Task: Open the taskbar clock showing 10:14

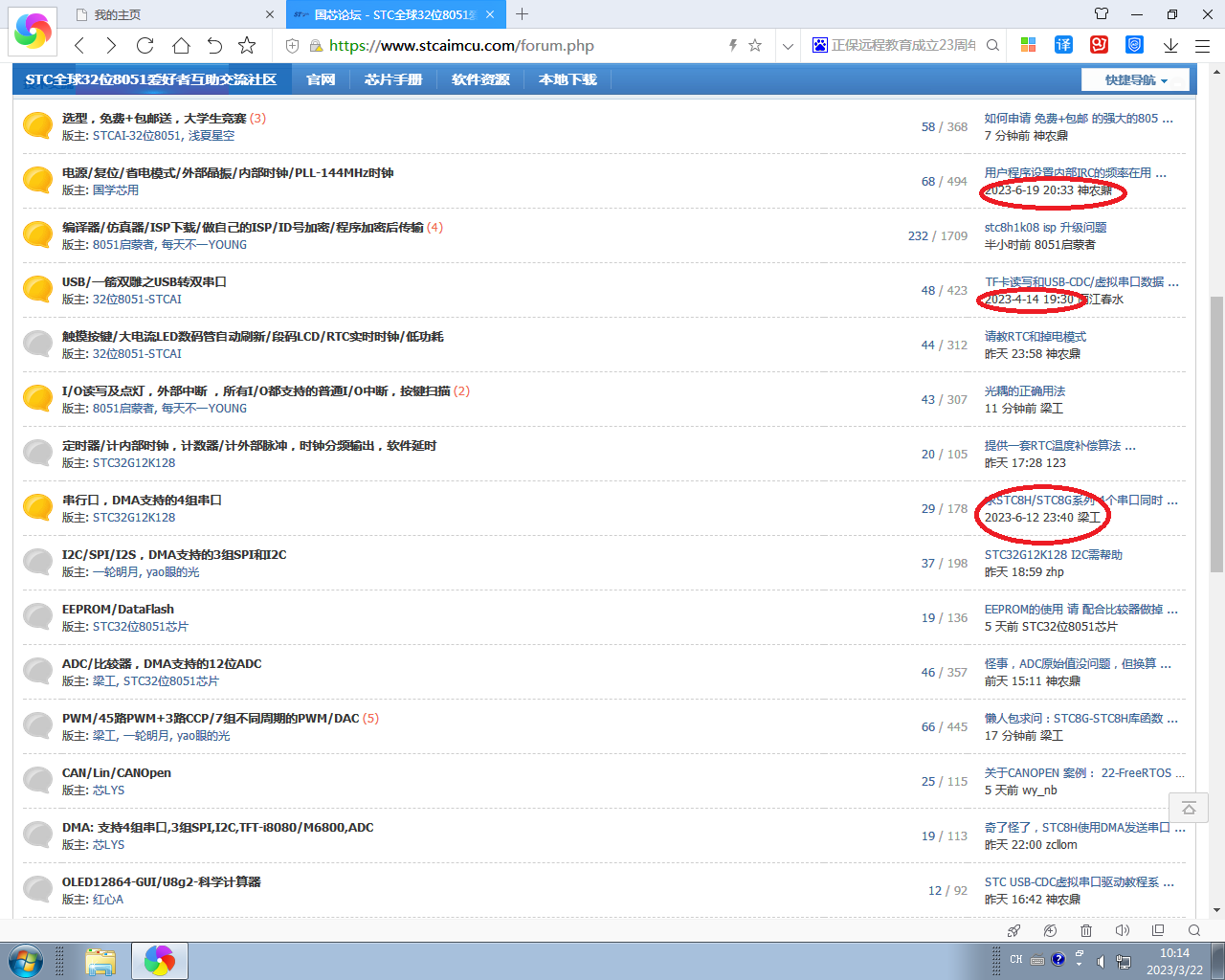Action: pos(1174,961)
